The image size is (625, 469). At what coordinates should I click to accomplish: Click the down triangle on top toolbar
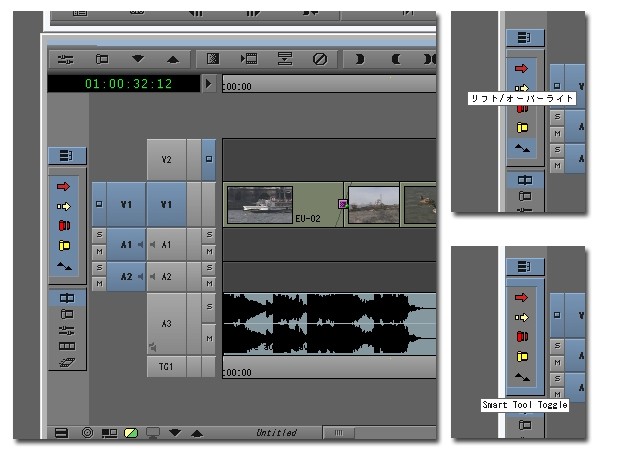point(138,59)
